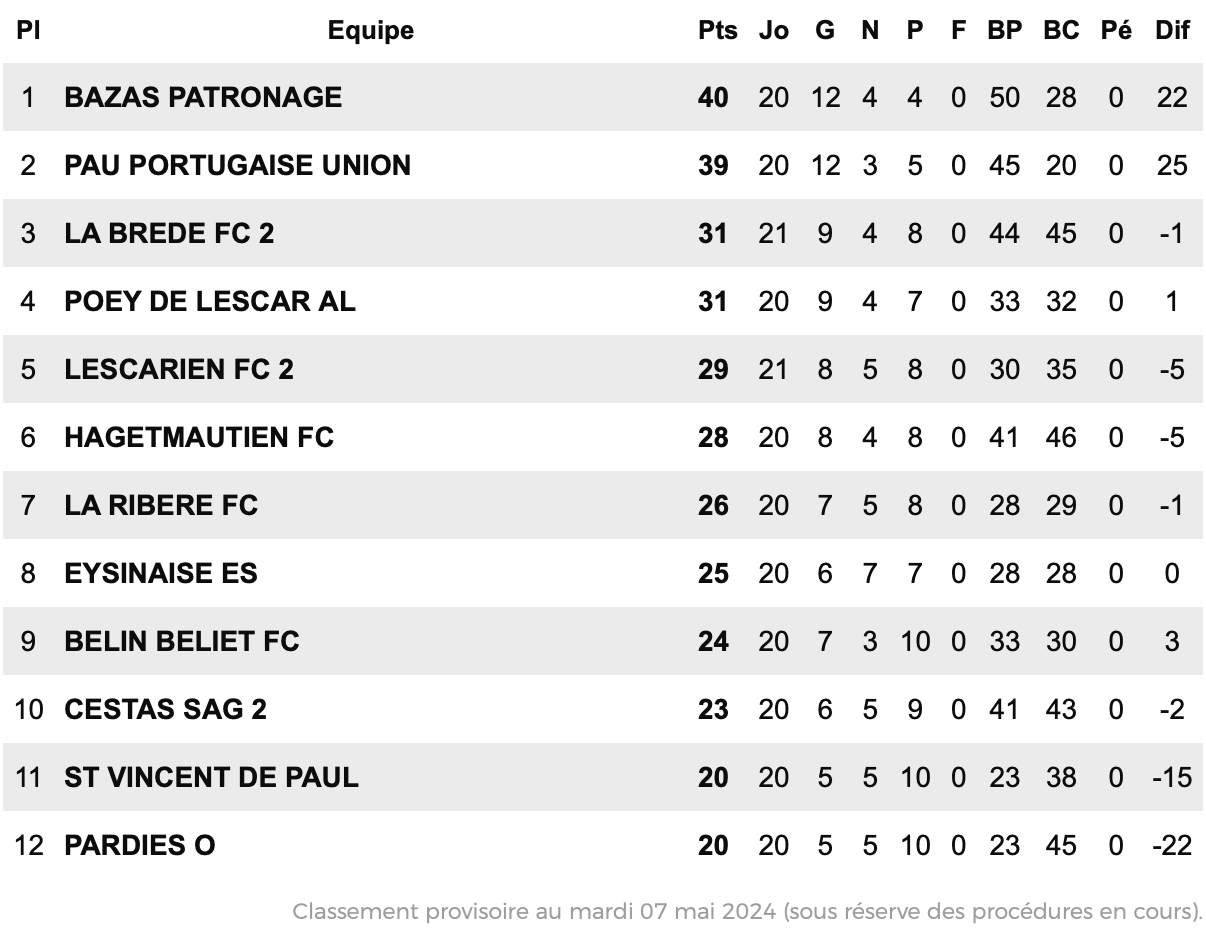The width and height of the screenshot is (1206, 944).
Task: Click the EYSINAISE ES team name
Action: click(161, 573)
